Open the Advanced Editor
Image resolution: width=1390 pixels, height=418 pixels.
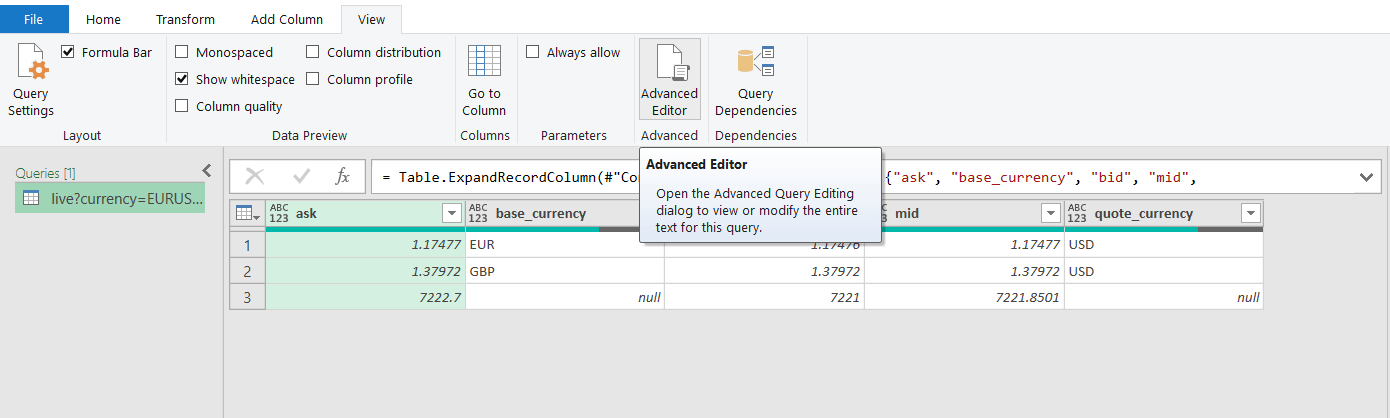point(669,81)
